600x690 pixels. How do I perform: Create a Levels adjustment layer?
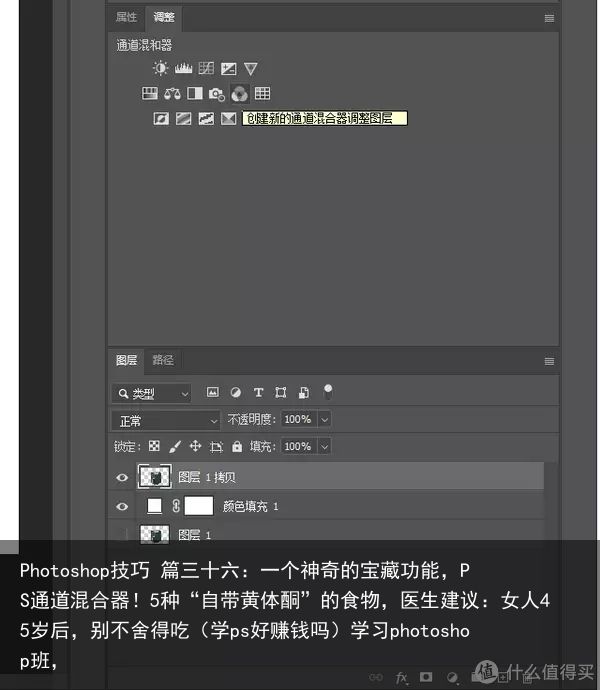pyautogui.click(x=183, y=68)
